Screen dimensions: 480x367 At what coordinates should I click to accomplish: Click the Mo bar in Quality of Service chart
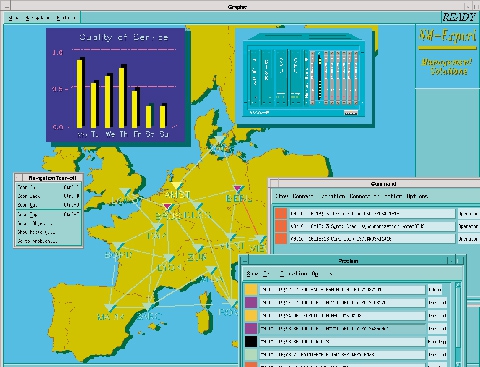(x=80, y=93)
